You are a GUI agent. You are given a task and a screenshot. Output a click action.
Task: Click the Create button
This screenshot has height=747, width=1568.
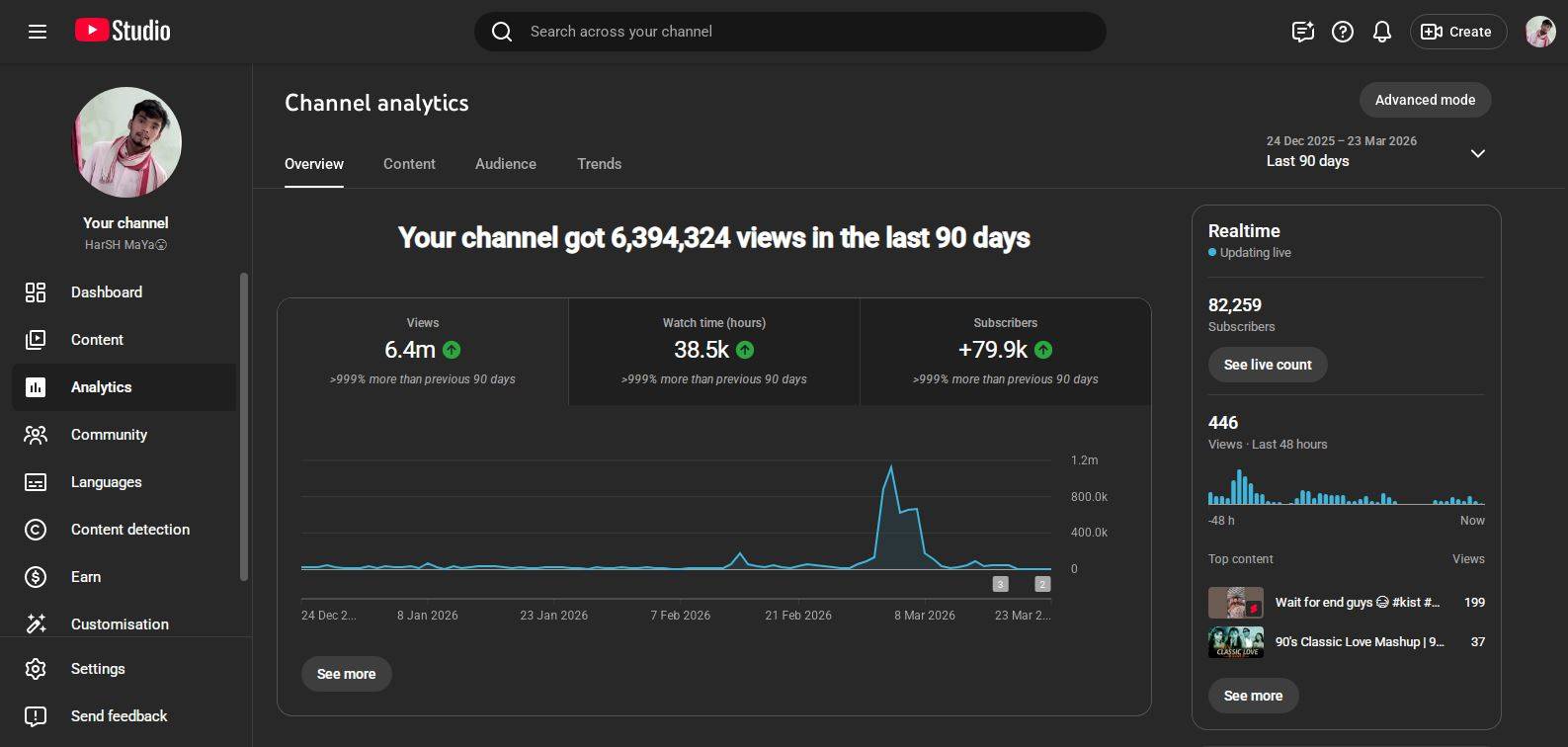tap(1457, 32)
